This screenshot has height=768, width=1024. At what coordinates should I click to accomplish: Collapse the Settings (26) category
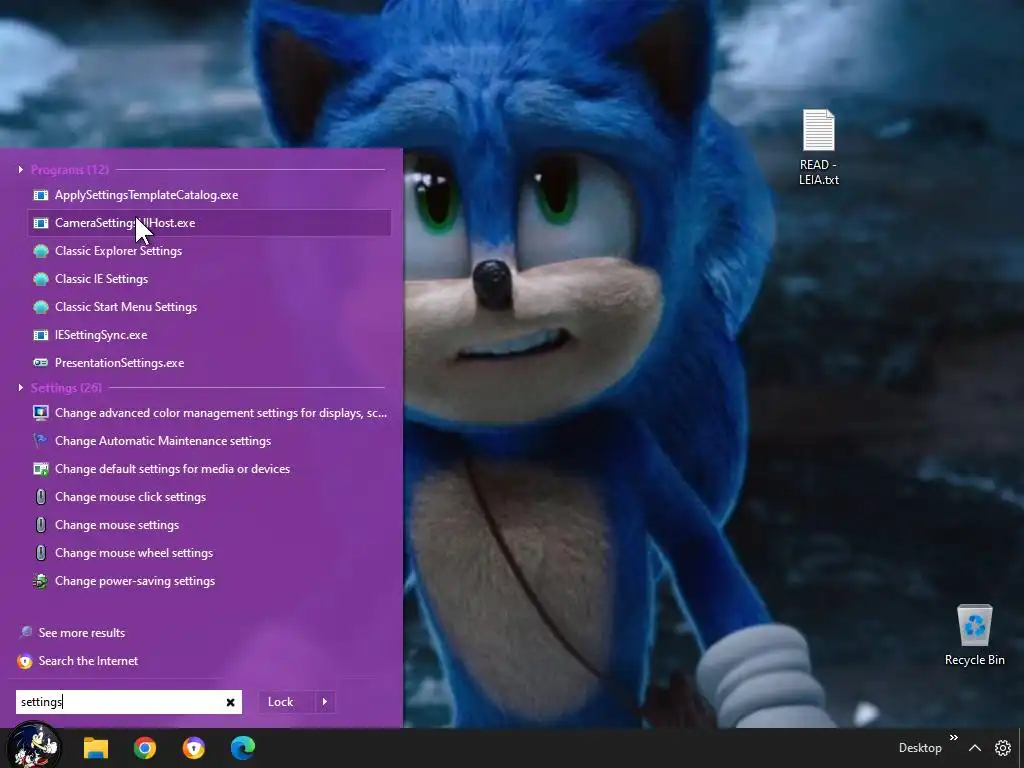pos(21,388)
